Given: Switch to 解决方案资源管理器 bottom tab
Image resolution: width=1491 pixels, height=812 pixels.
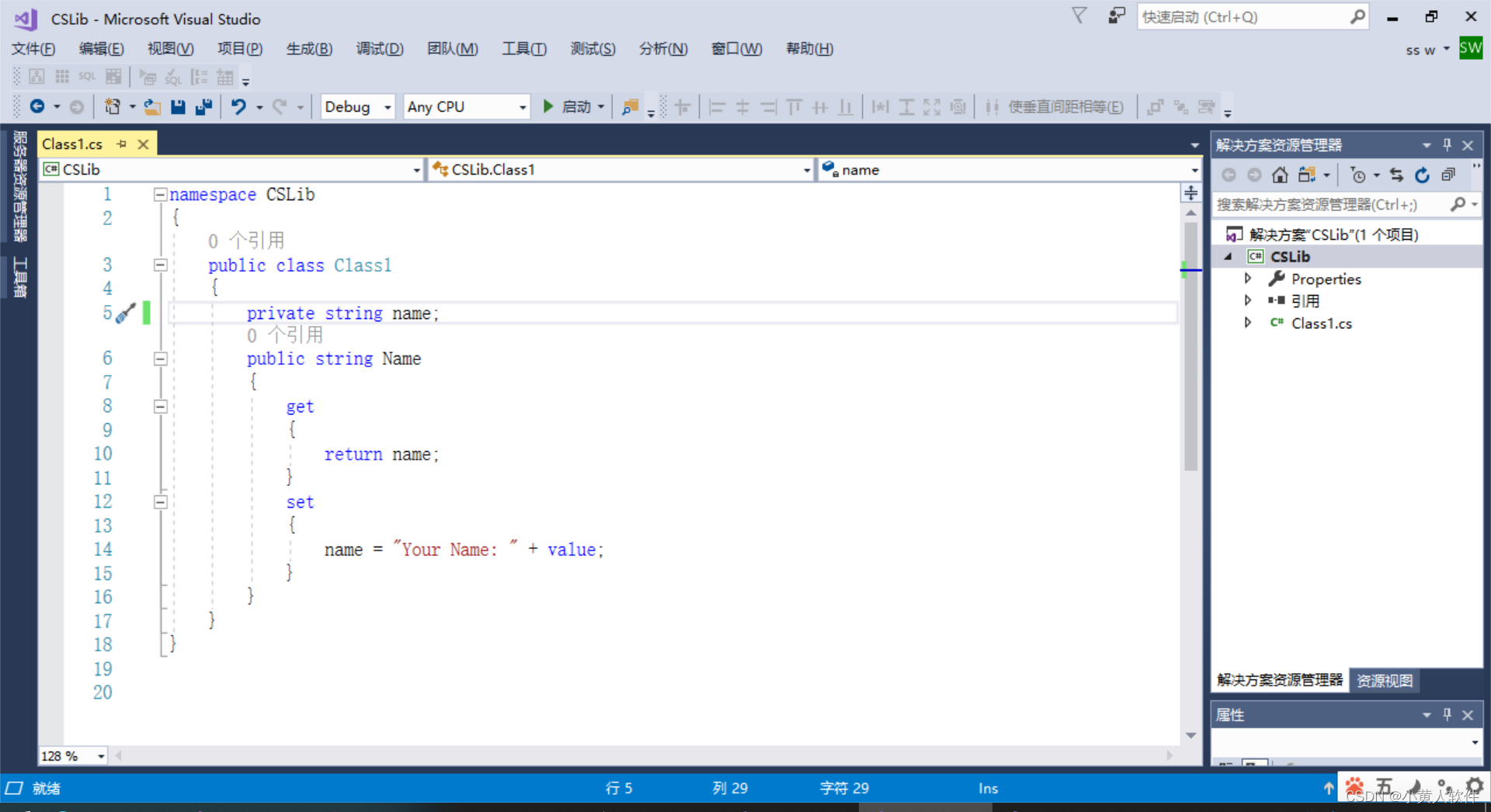Looking at the screenshot, I should click(x=1280, y=680).
